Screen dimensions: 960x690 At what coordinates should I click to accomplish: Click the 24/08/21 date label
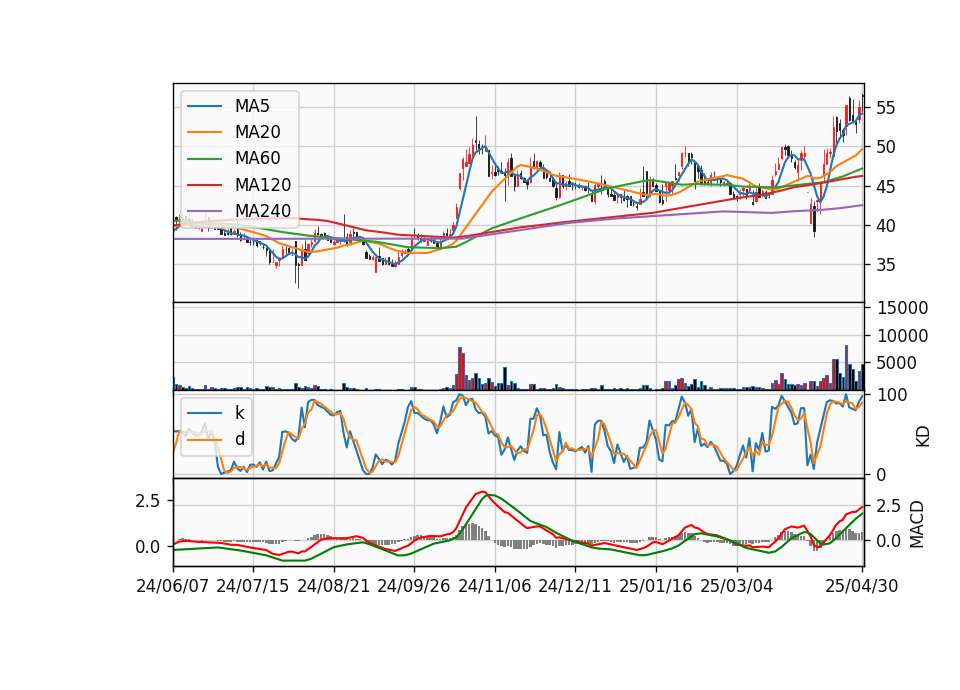point(334,586)
